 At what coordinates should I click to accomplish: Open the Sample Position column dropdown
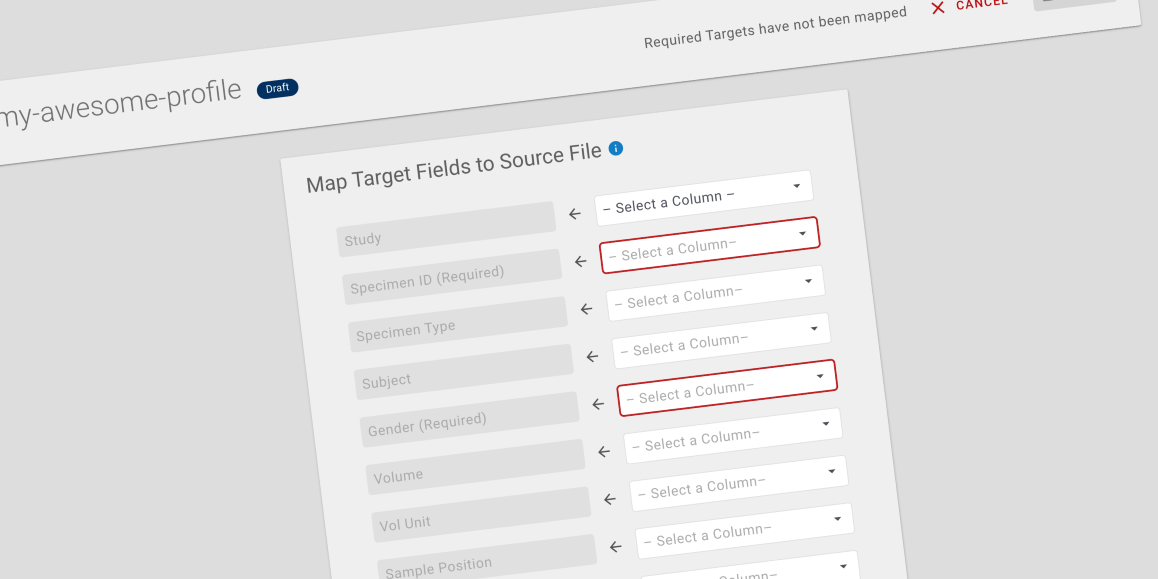[745, 530]
